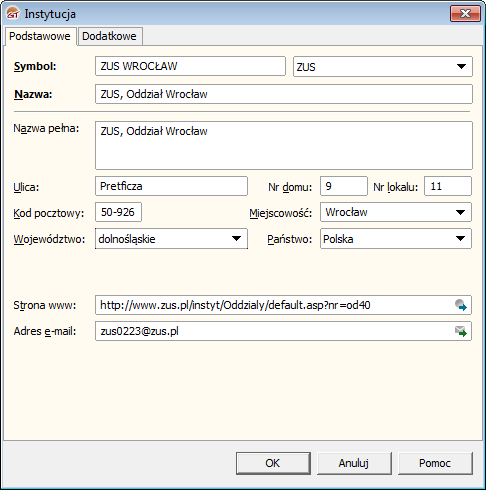Click the Anuluj button
This screenshot has width=486, height=490.
point(354,463)
